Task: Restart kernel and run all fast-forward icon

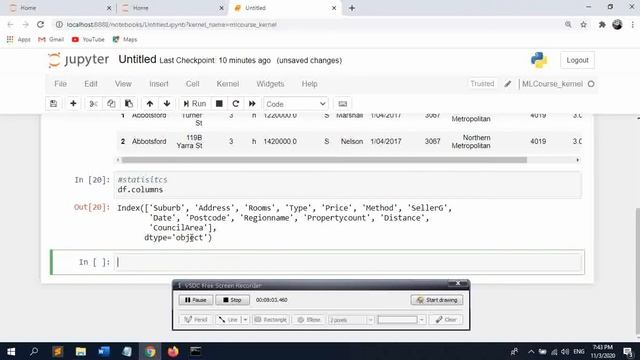Action: [252, 104]
